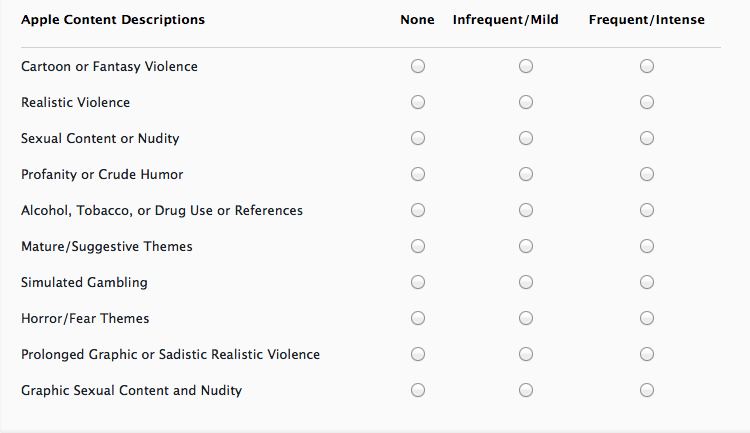
Task: Select None for Cartoon or Fantasy Violence
Action: [418, 66]
